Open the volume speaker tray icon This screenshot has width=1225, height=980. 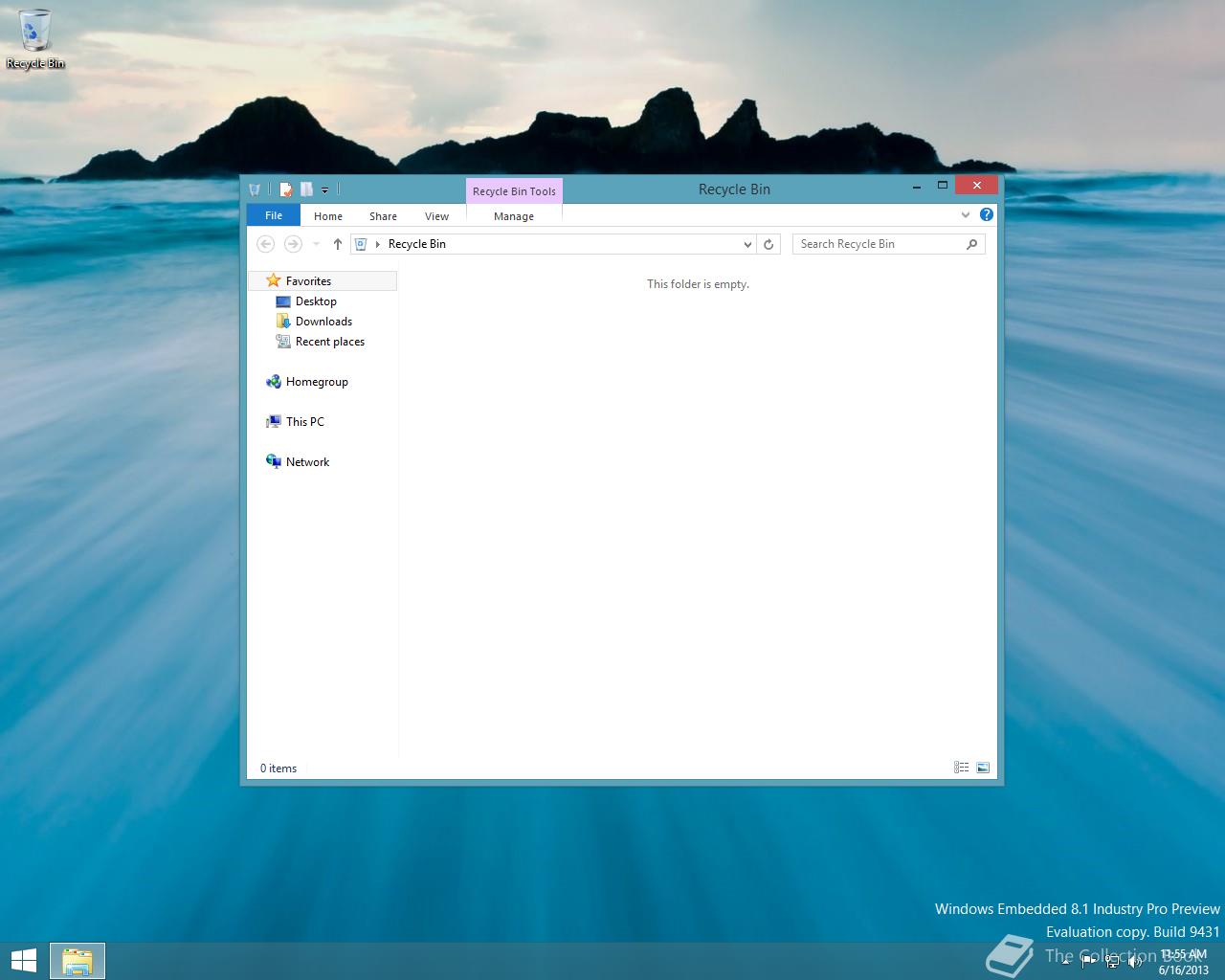point(1136,962)
